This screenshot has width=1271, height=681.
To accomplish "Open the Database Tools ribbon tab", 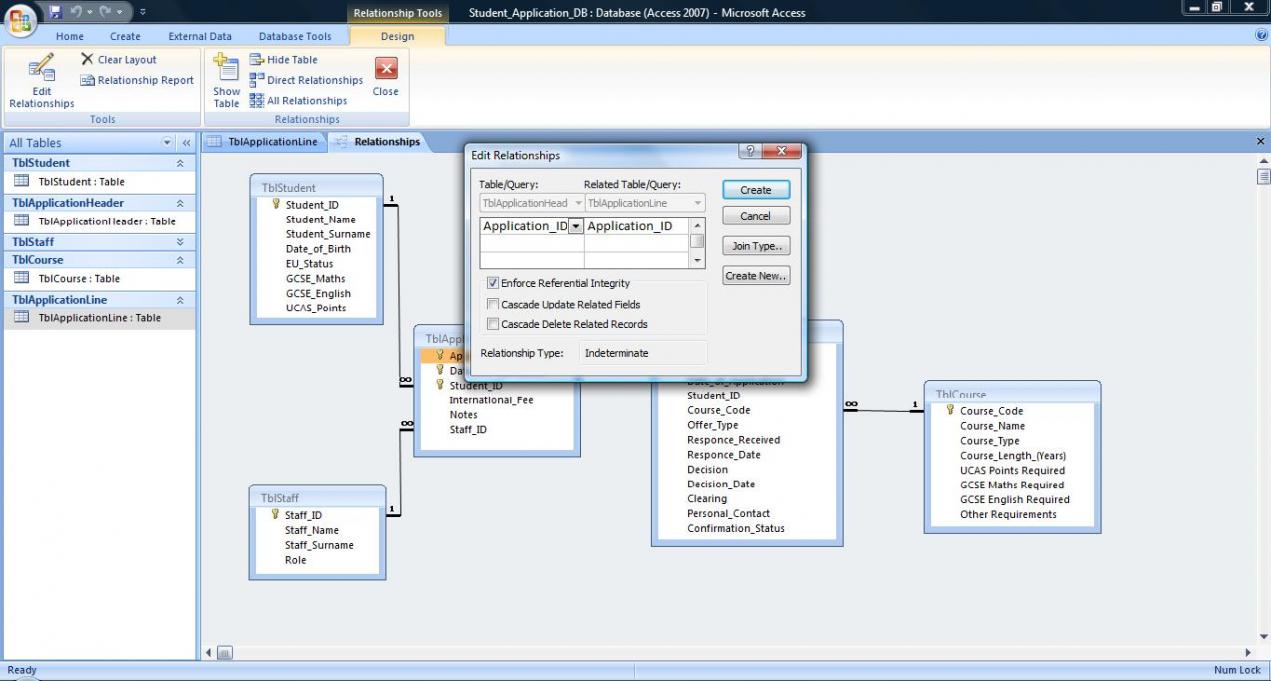I will pyautogui.click(x=295, y=37).
